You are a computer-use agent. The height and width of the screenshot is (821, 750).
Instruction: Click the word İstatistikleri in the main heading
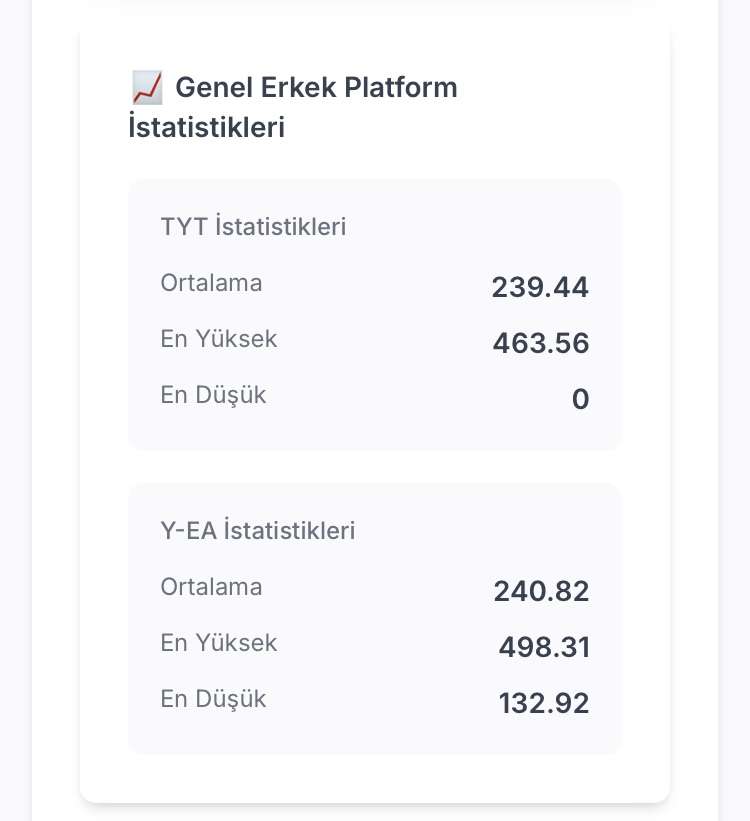pyautogui.click(x=207, y=127)
